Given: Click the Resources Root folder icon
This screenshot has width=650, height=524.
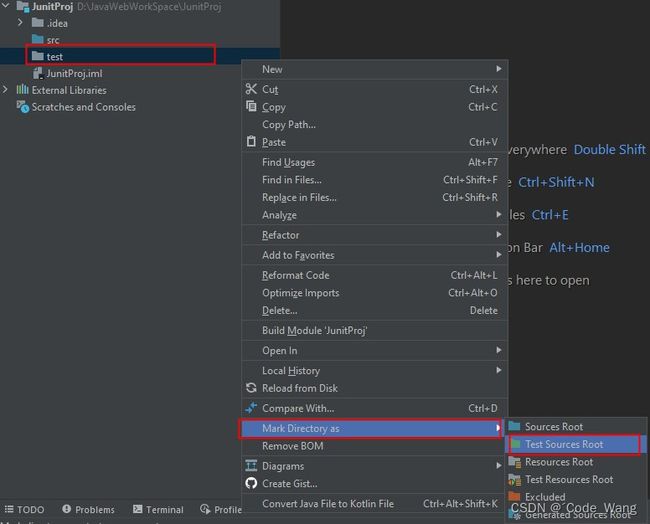Looking at the screenshot, I should (515, 462).
